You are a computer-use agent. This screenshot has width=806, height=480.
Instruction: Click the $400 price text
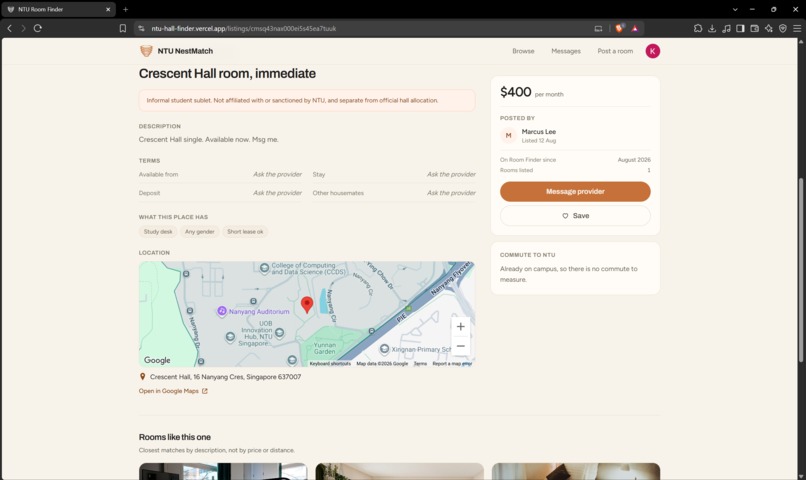516,92
